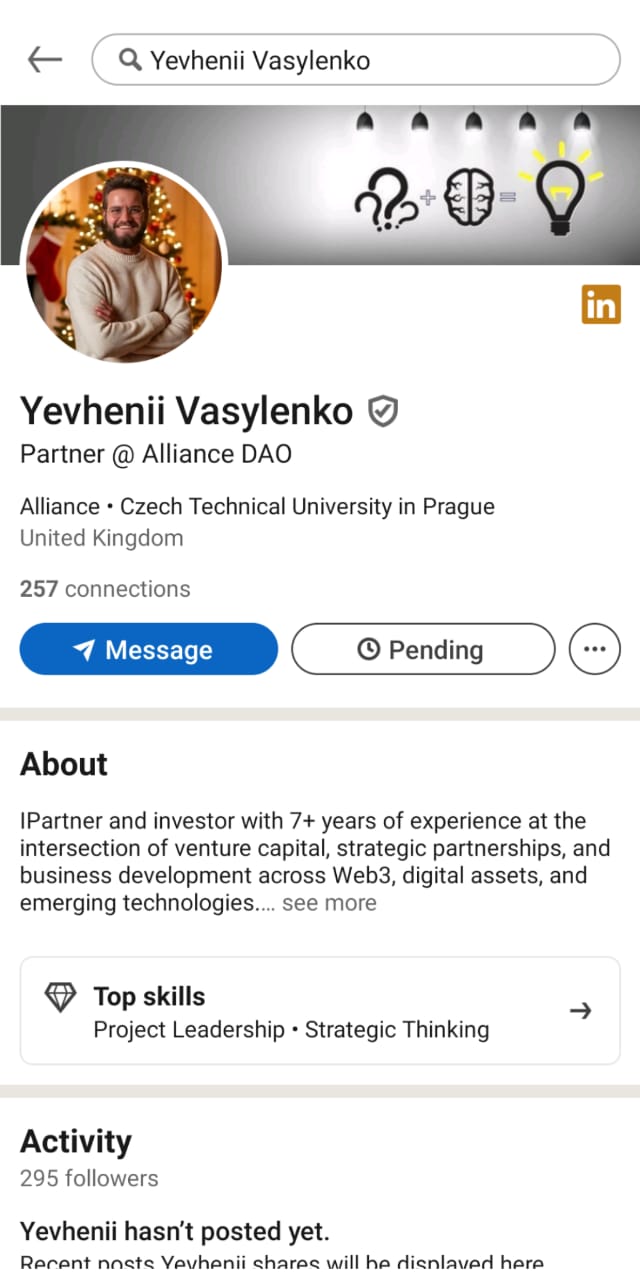Tap the search field with Yevhenii Vasylenko

pos(370,60)
